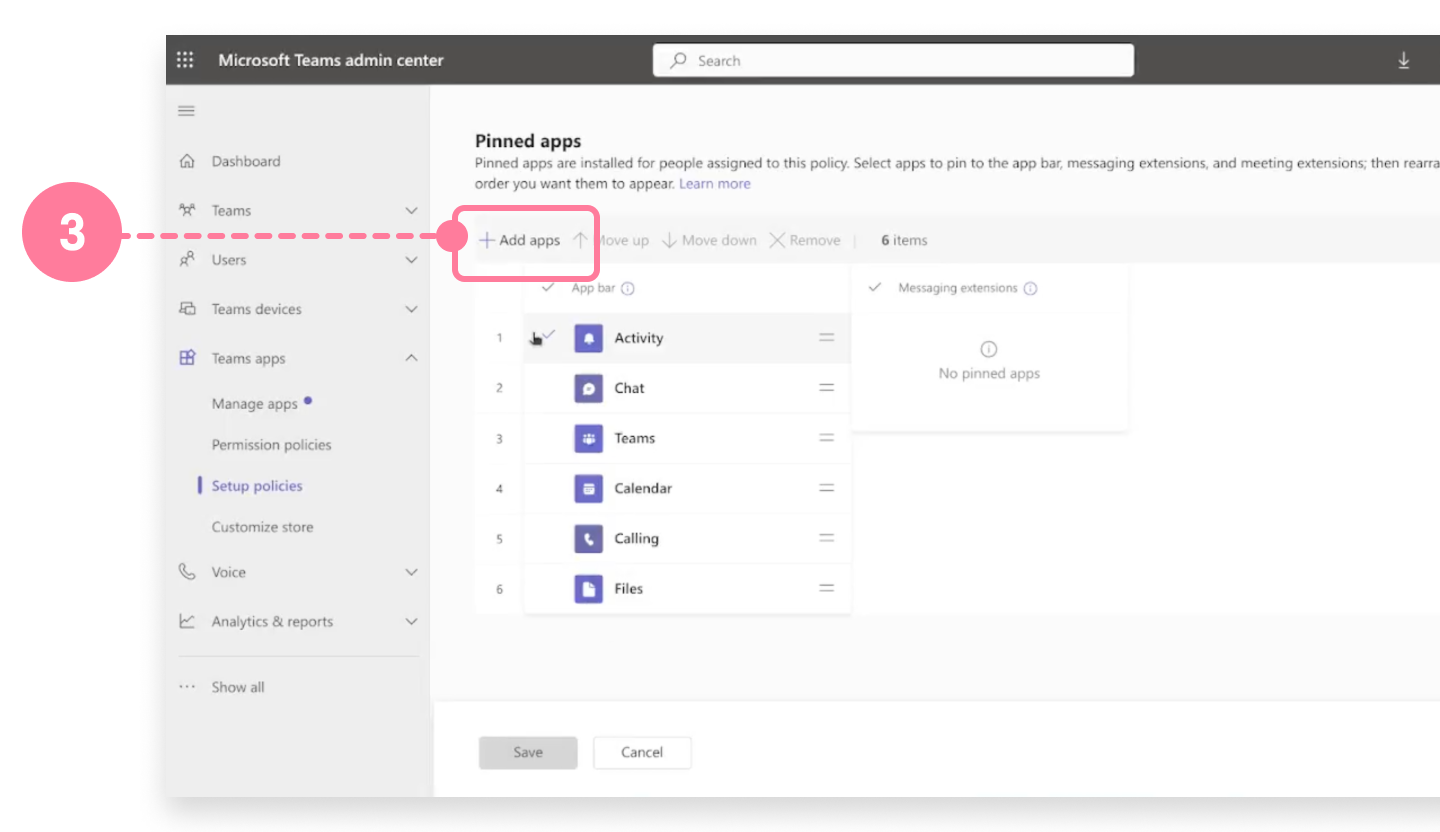Open Permission policies page
The width and height of the screenshot is (1440, 832).
point(271,445)
